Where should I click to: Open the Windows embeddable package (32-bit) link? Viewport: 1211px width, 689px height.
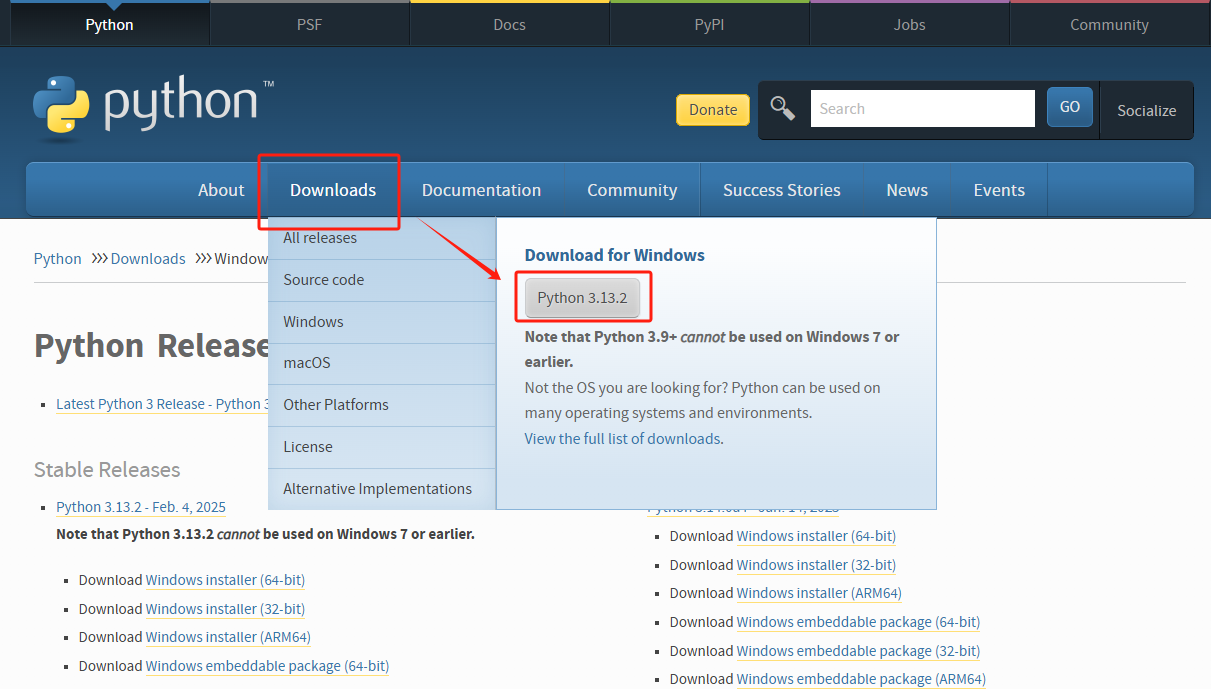coord(858,651)
